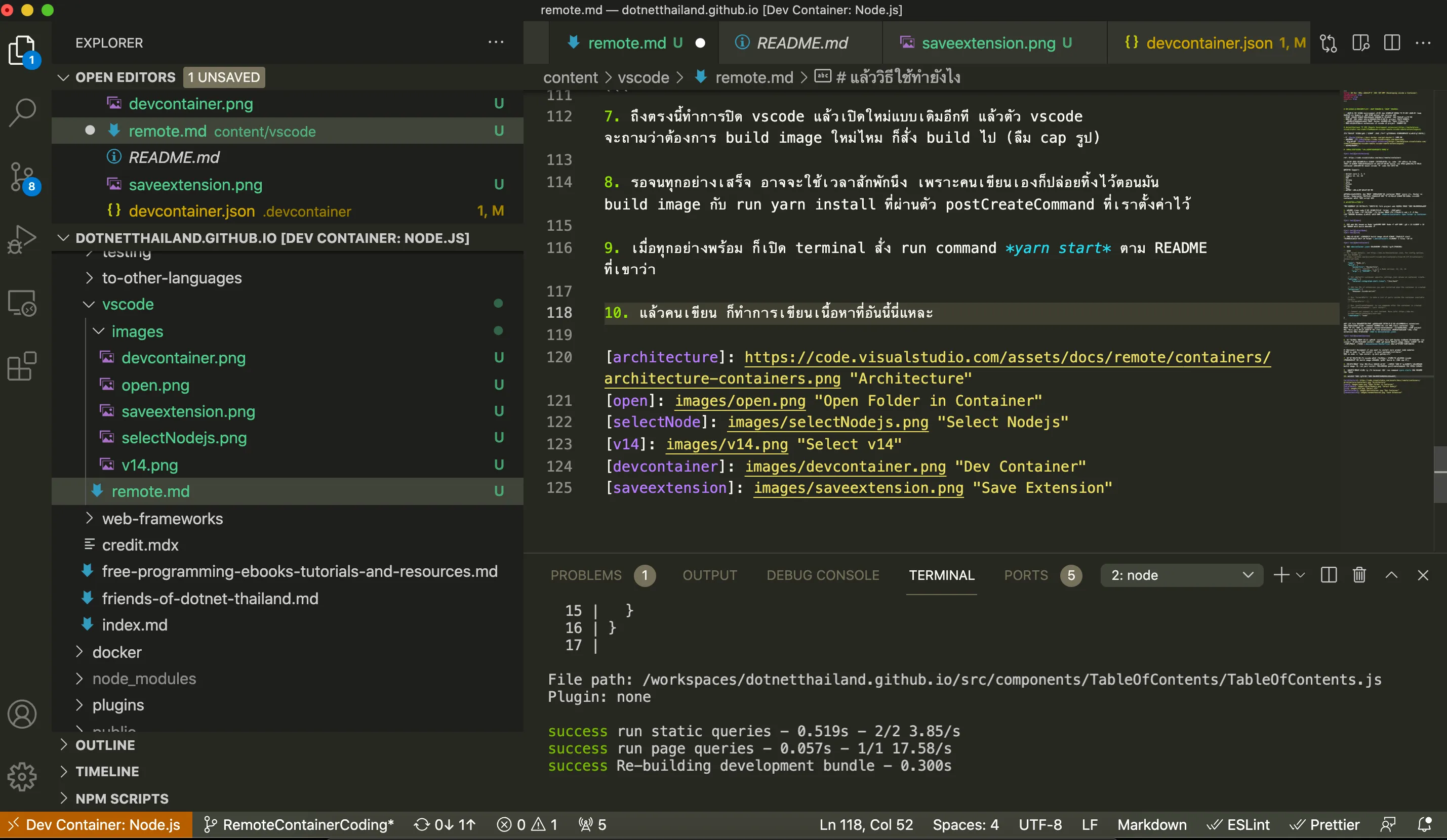Kill terminal with trash icon
This screenshot has width=1447, height=840.
click(1359, 575)
